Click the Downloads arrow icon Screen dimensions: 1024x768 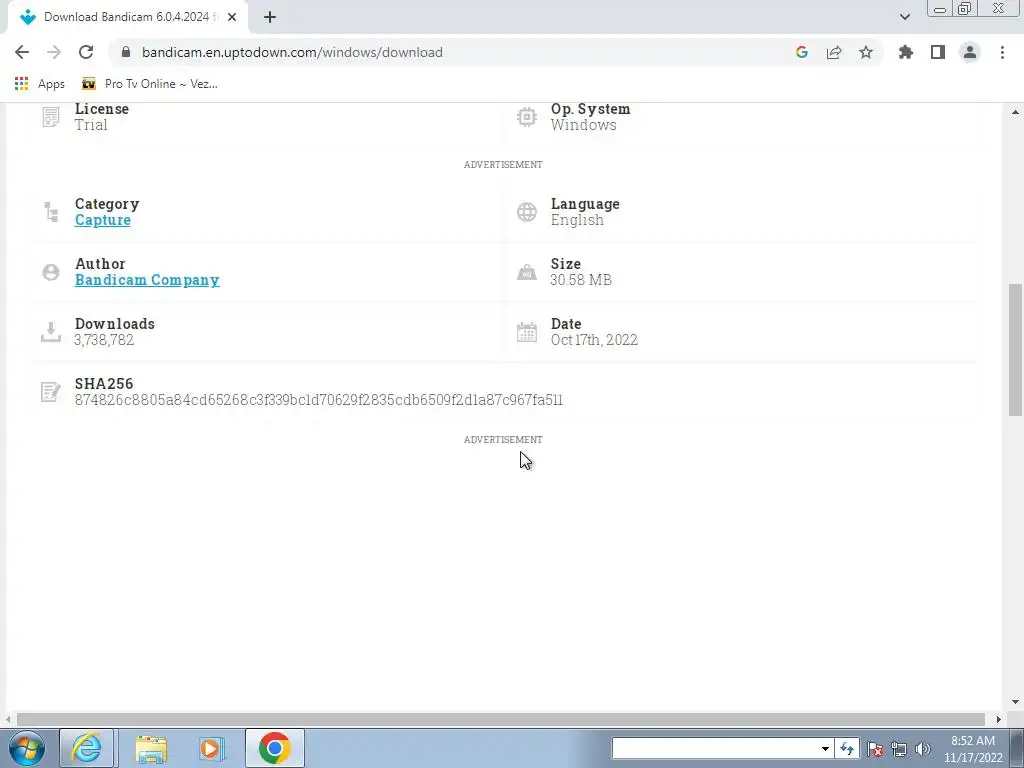pos(51,332)
